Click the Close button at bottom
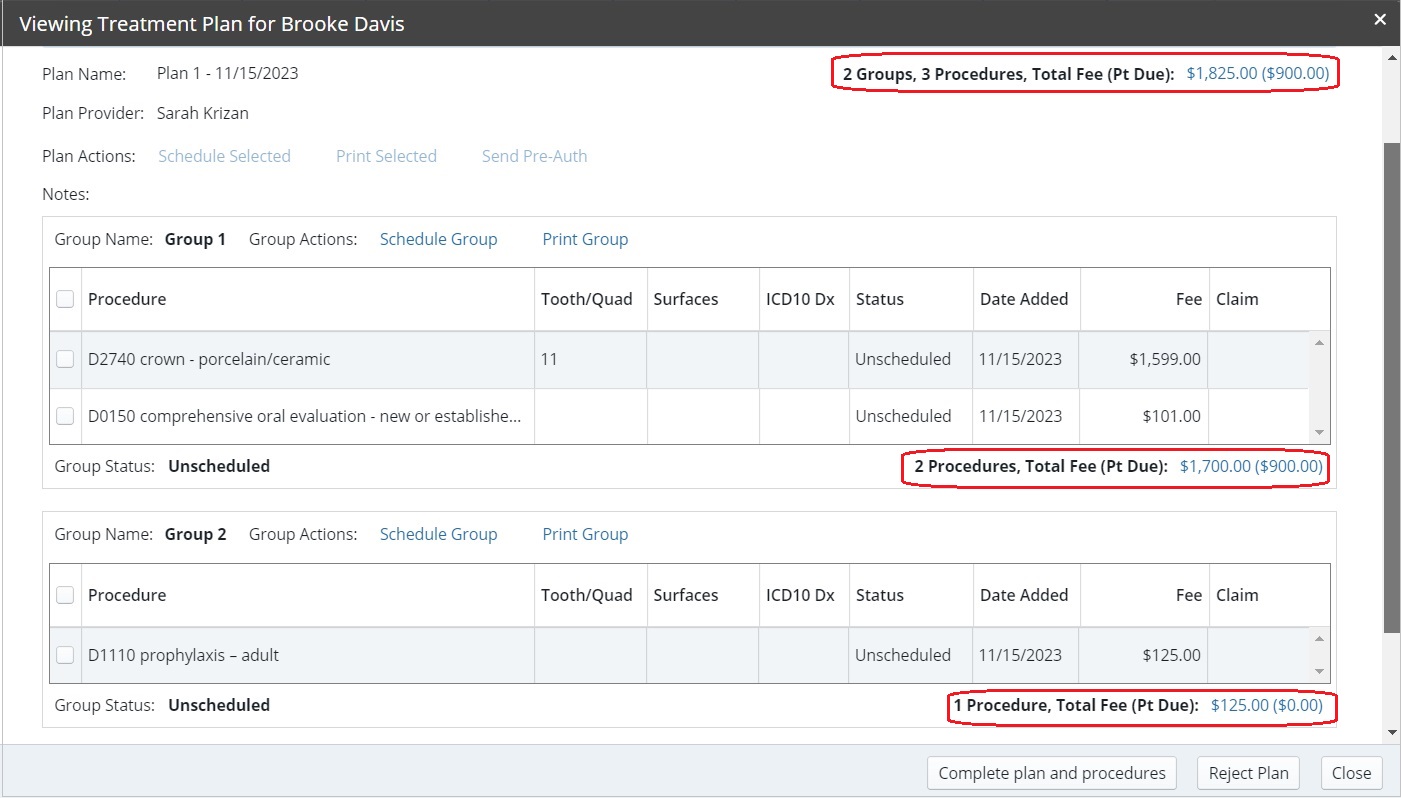Viewport: 1401px width, 798px height. coord(1351,773)
